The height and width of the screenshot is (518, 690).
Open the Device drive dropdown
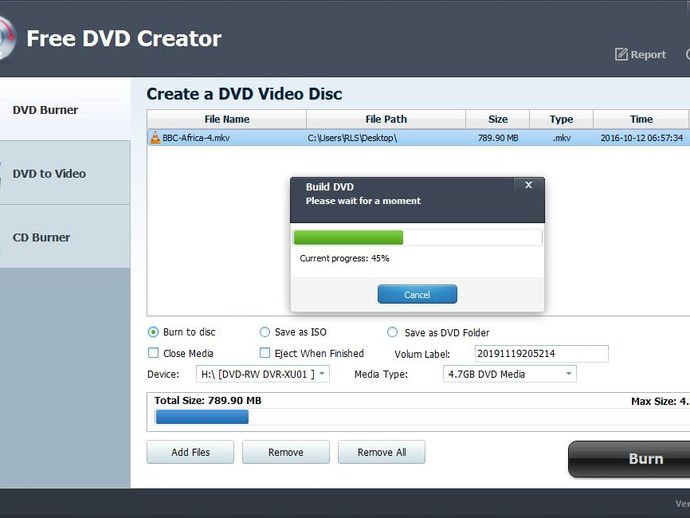[263, 374]
